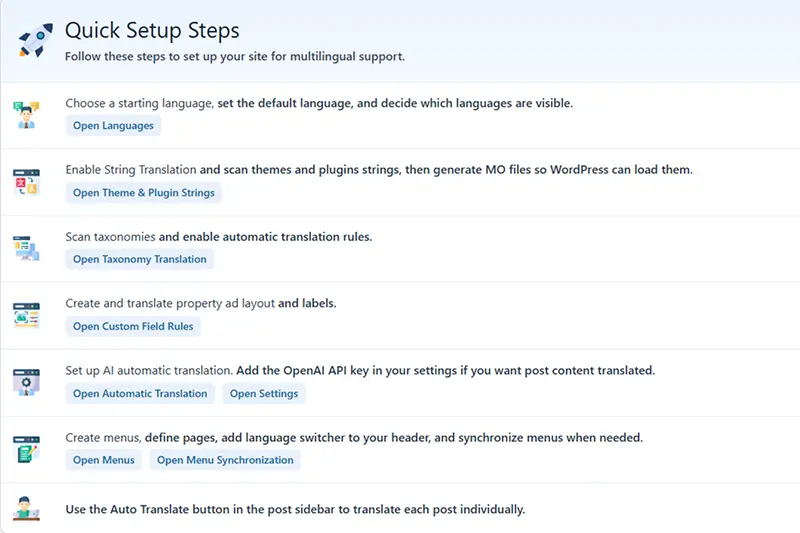The height and width of the screenshot is (533, 800).
Task: Click the 'Choose a starting language' step text
Action: pos(140,103)
